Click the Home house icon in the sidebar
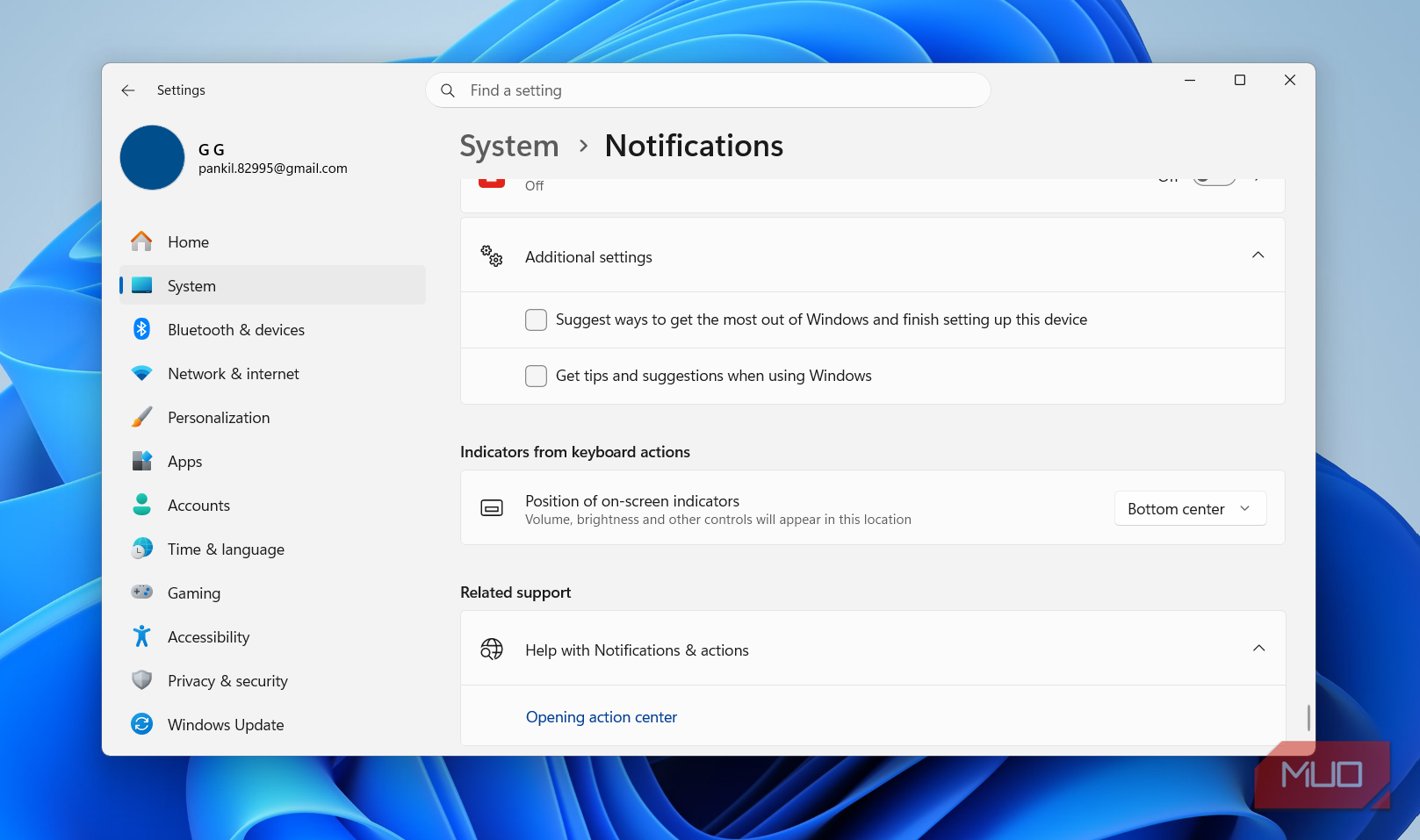This screenshot has width=1420, height=840. pyautogui.click(x=141, y=241)
